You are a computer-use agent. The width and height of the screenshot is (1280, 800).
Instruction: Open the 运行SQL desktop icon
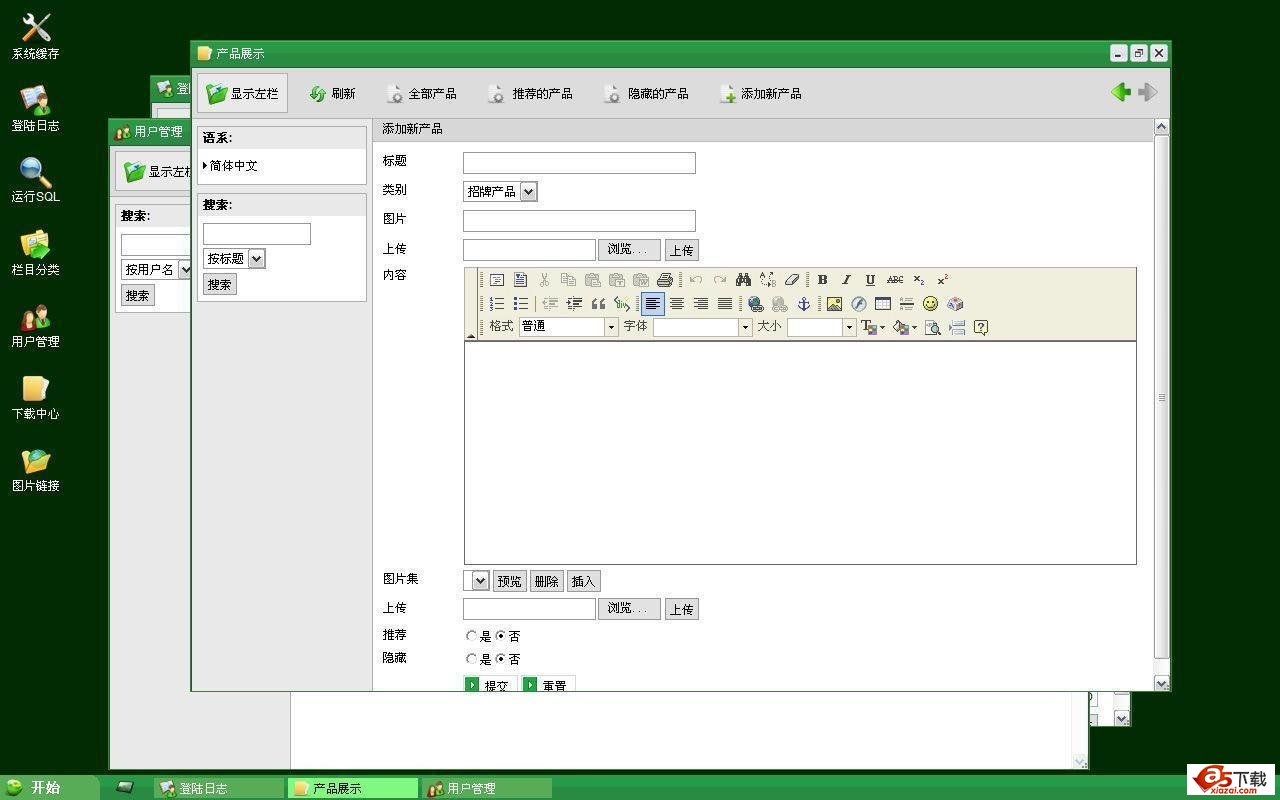tap(35, 180)
